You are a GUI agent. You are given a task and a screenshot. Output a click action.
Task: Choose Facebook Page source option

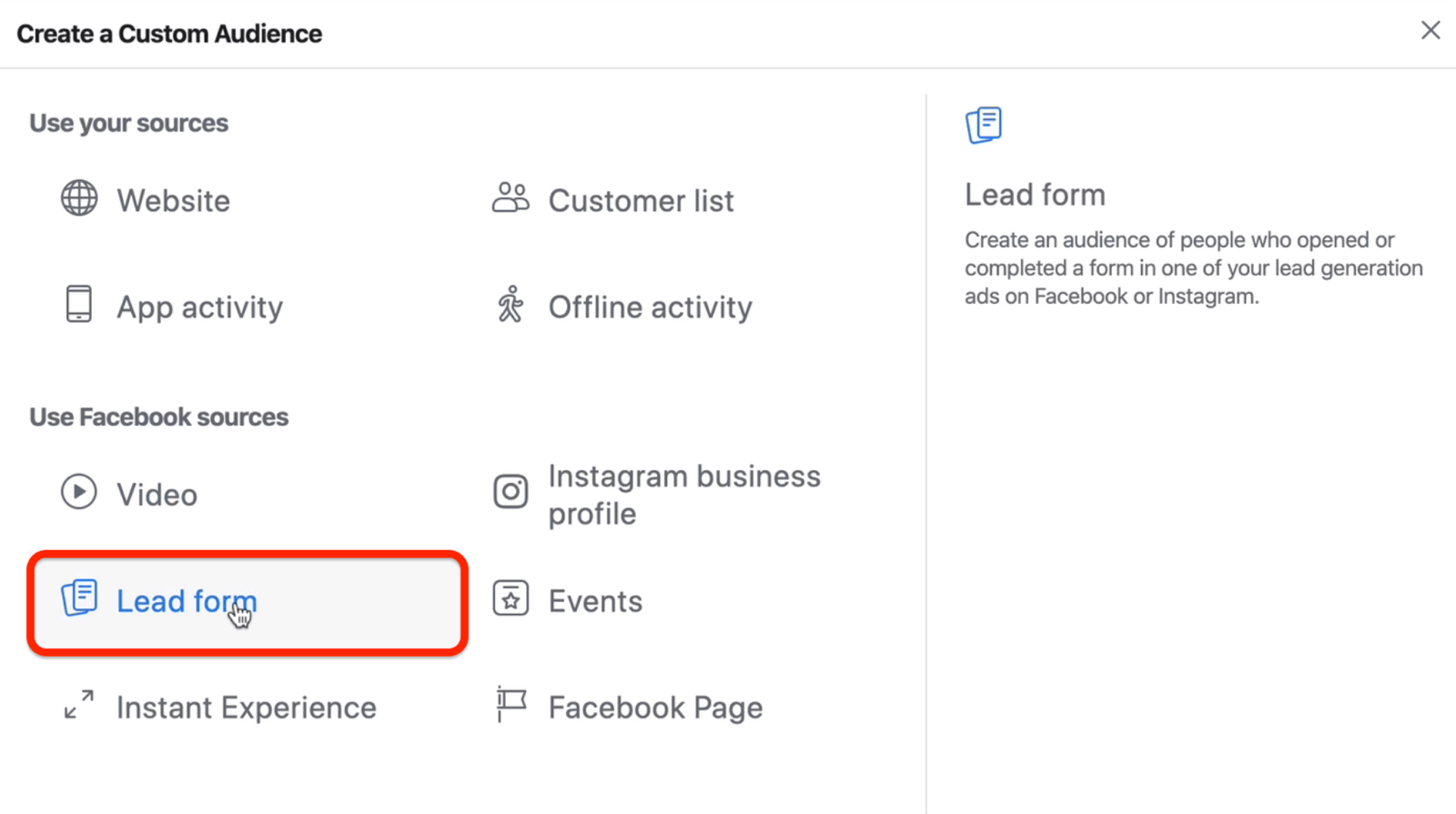click(x=655, y=708)
